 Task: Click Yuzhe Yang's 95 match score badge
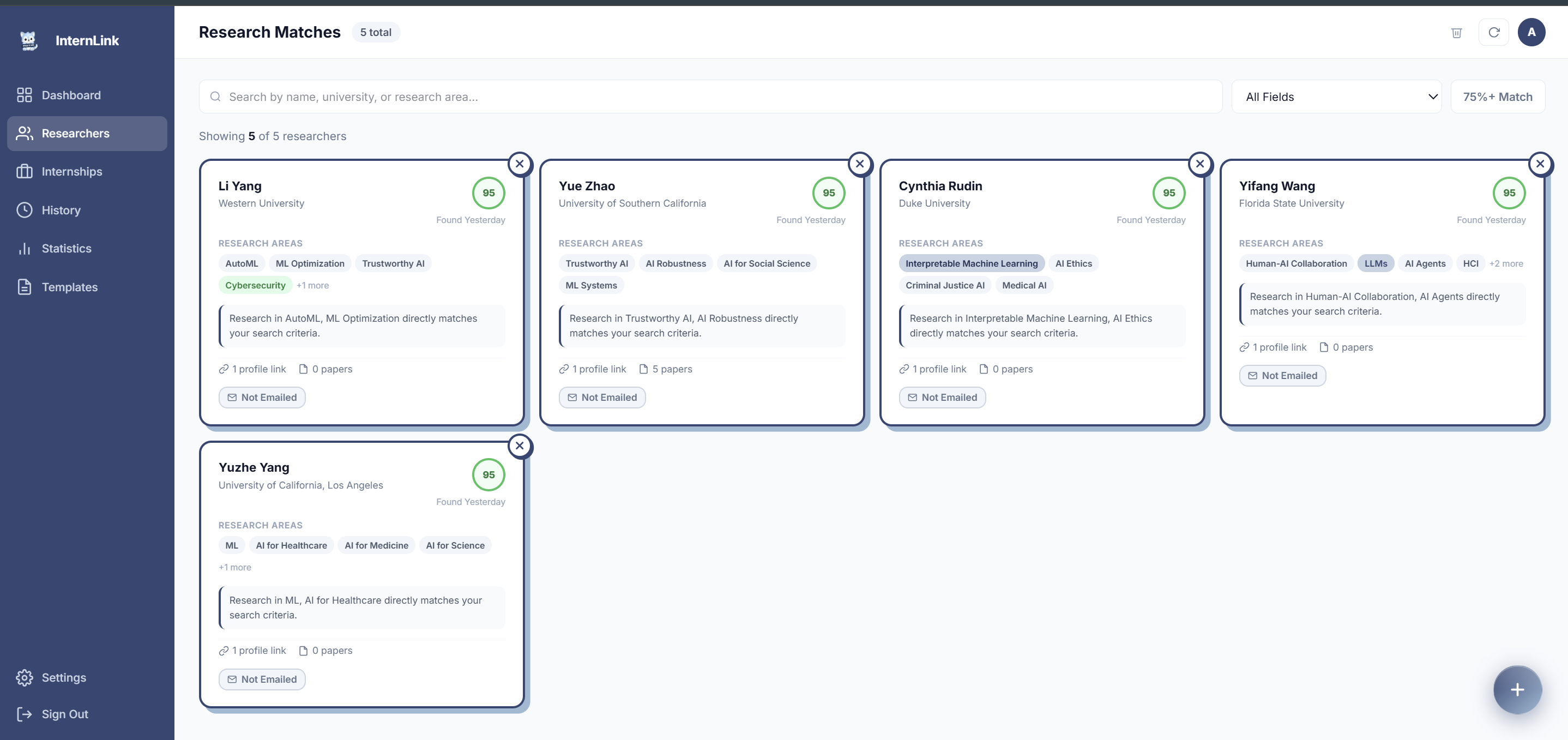[489, 475]
